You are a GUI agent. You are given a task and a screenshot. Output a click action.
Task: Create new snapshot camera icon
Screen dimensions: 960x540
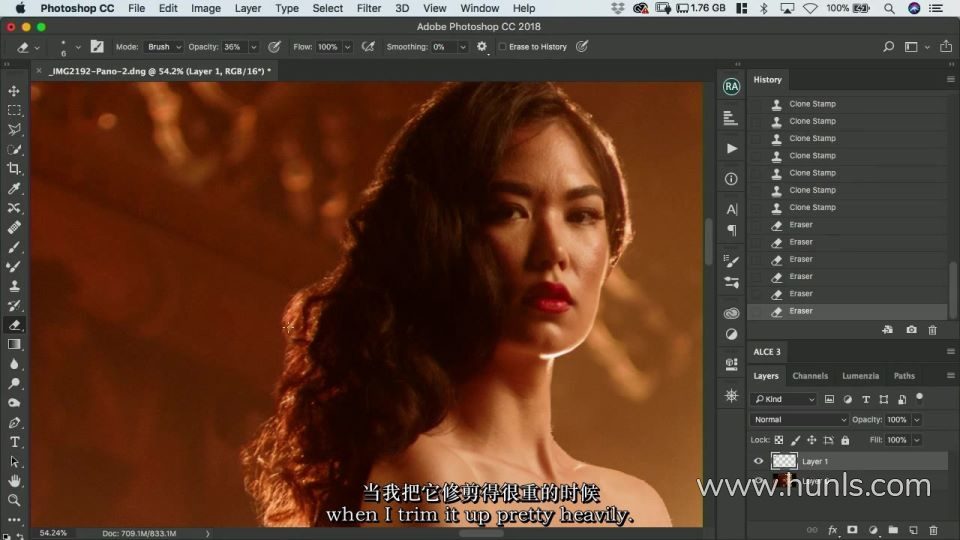[911, 330]
